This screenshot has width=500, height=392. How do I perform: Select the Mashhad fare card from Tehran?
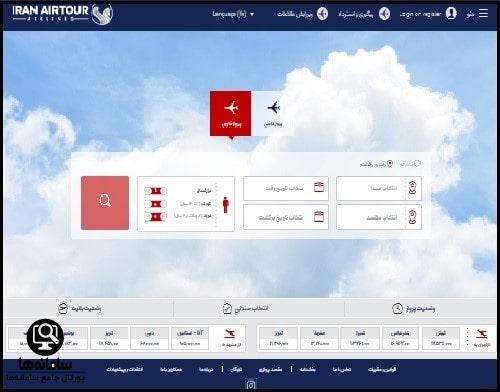click(x=319, y=338)
